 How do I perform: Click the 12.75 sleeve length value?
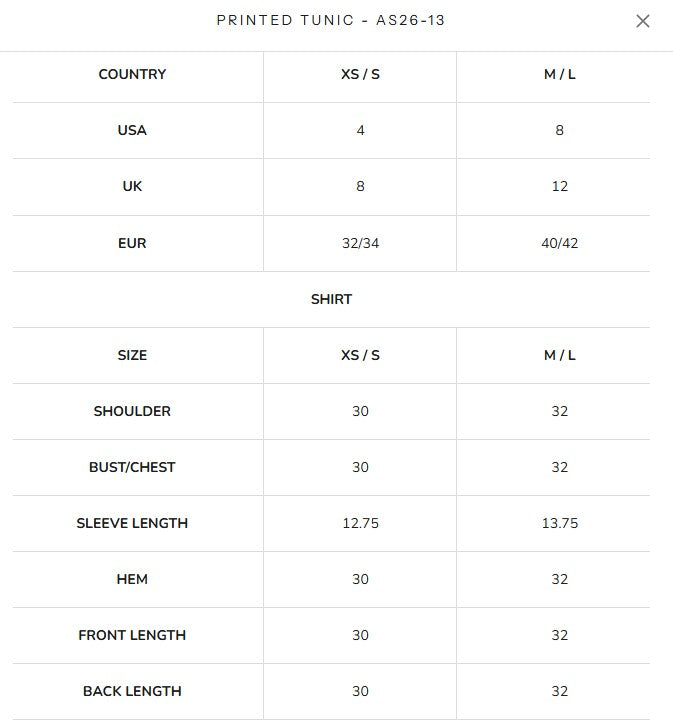(360, 523)
